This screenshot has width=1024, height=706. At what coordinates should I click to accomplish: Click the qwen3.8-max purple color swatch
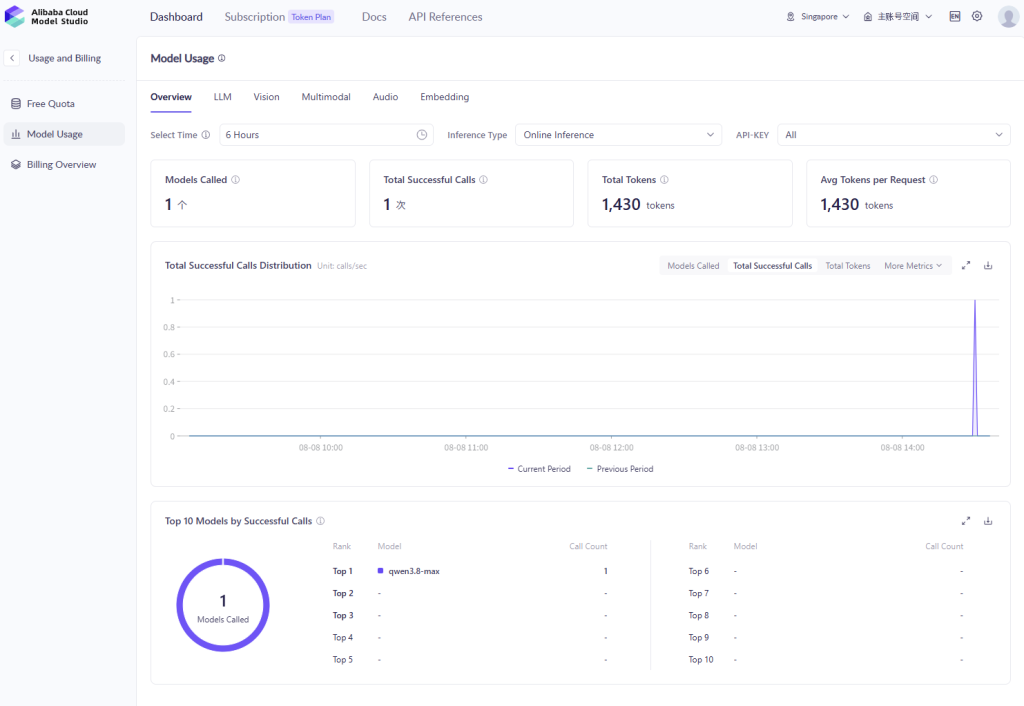click(381, 571)
